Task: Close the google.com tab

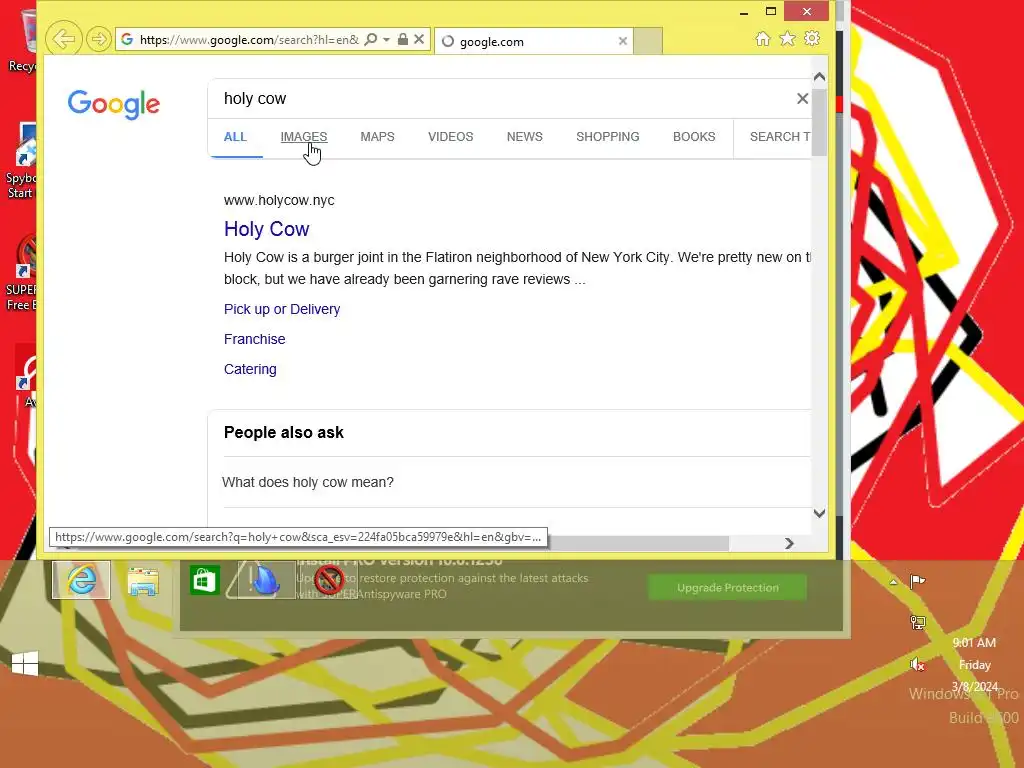Action: 623,41
